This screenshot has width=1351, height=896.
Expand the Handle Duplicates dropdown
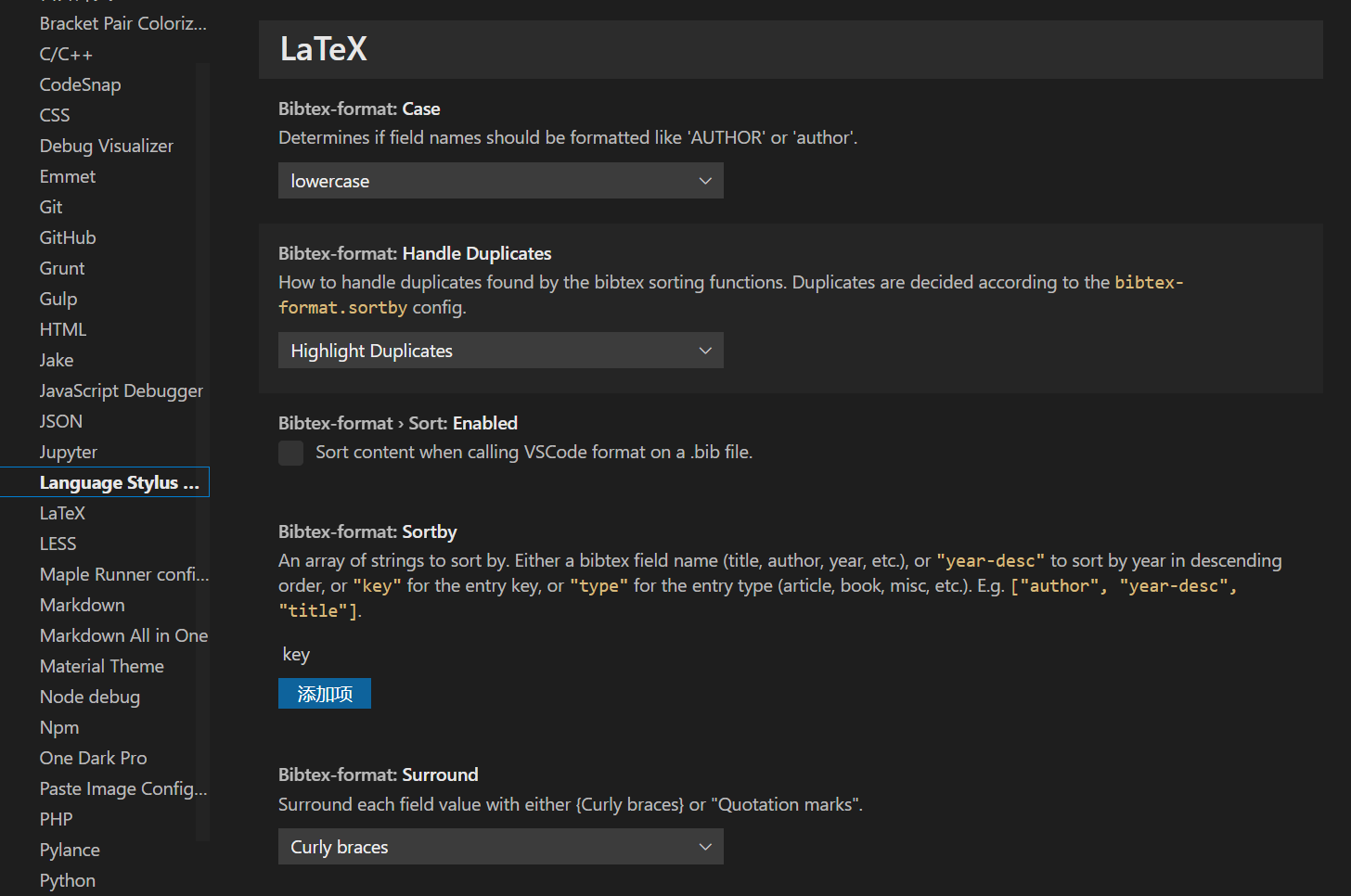tap(500, 351)
